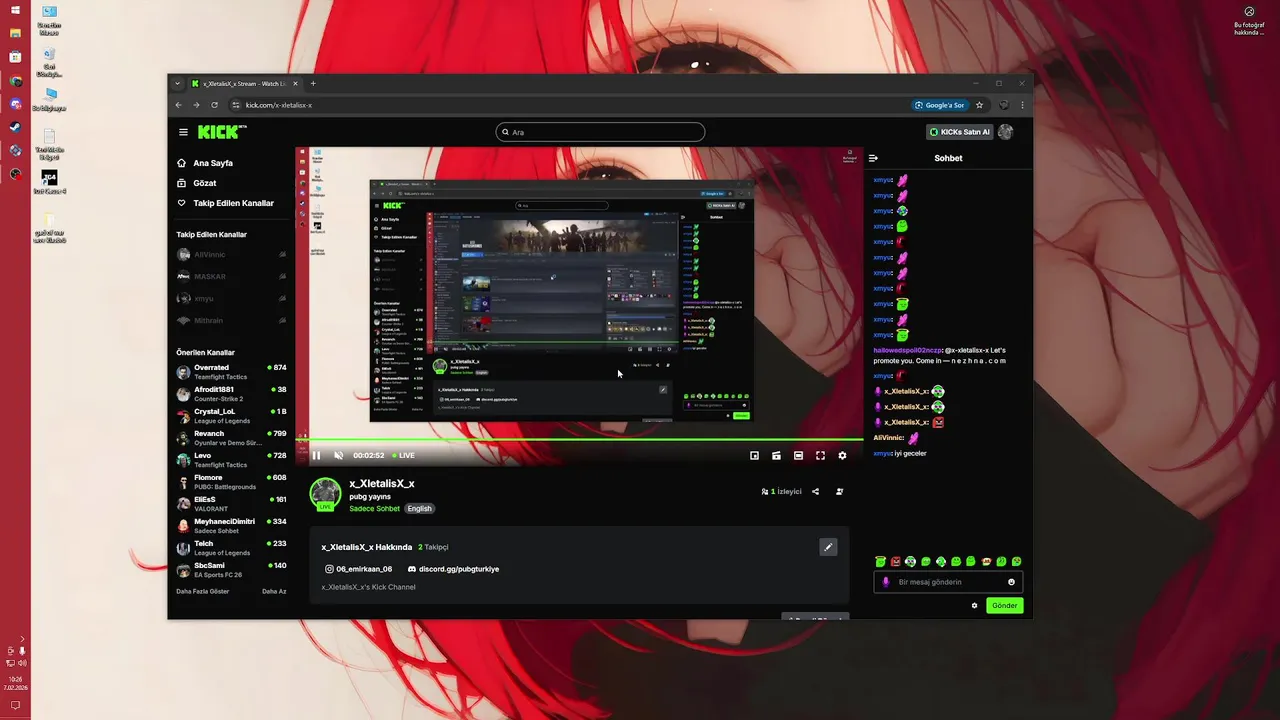This screenshot has height=720, width=1280.
Task: Edit channel About section pencil icon
Action: 828,547
